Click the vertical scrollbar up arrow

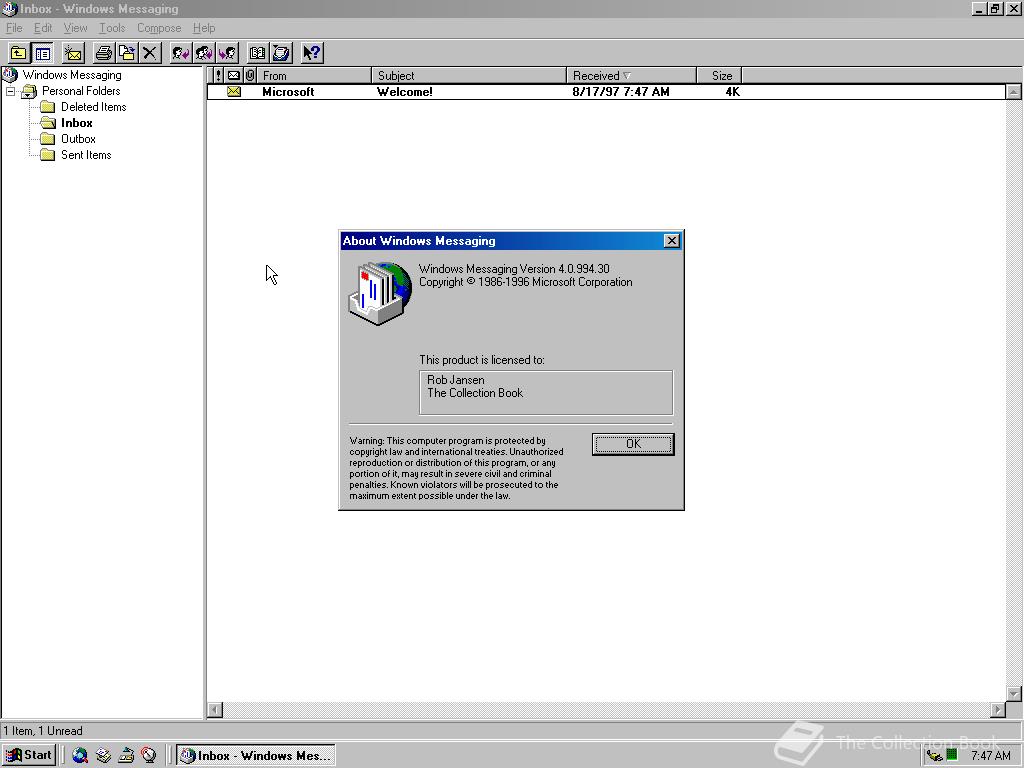pyautogui.click(x=1014, y=92)
